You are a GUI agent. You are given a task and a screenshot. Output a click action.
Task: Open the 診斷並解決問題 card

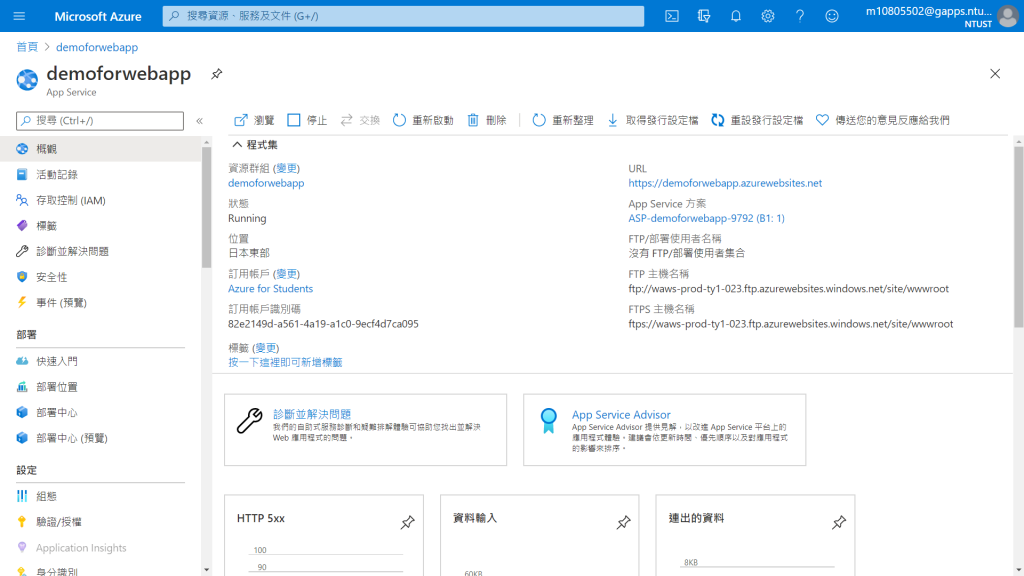pyautogui.click(x=365, y=430)
